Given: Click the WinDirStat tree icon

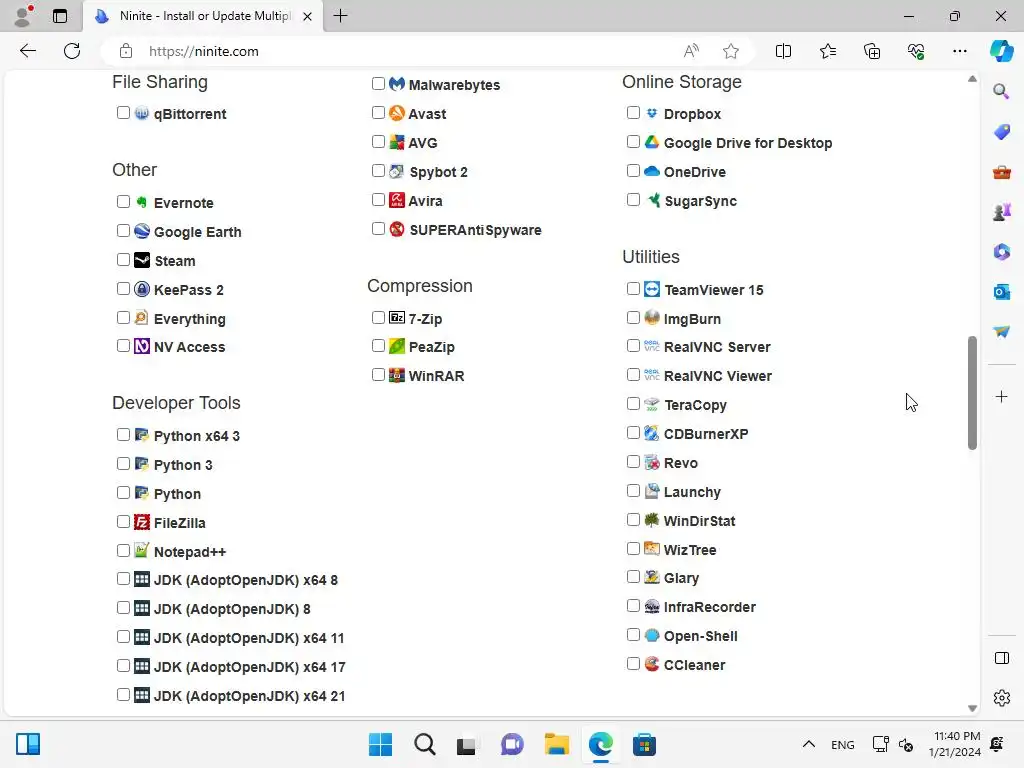Looking at the screenshot, I should pyautogui.click(x=652, y=520).
